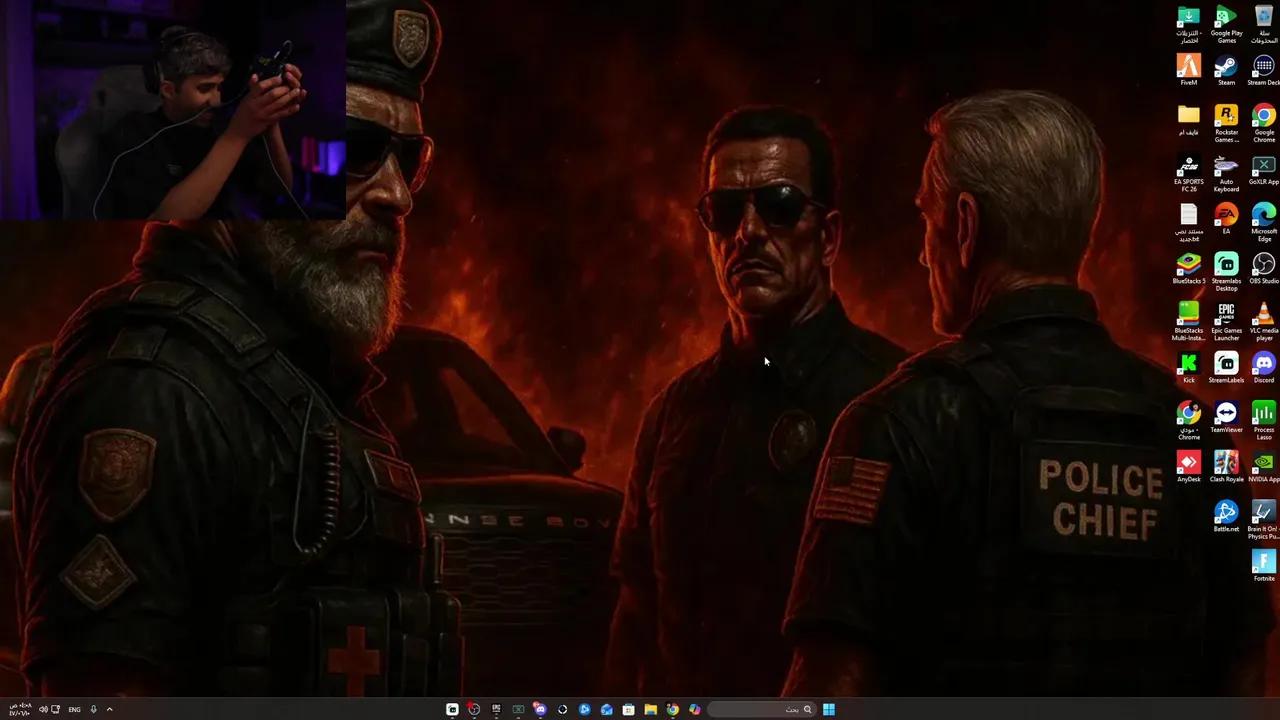Select the Steam desktop shortcut
The image size is (1280, 720).
coord(1226,70)
